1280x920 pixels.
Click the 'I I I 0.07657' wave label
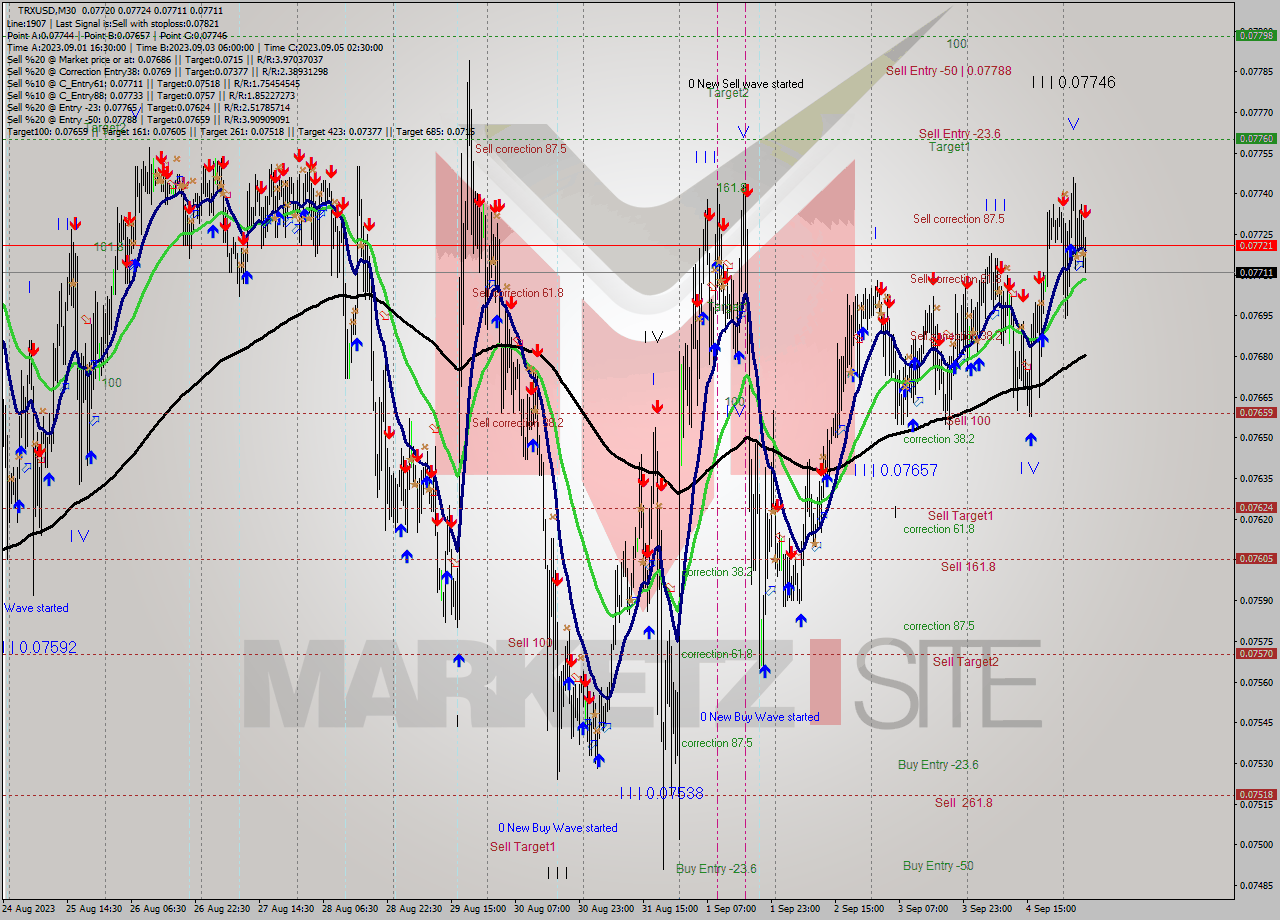point(895,470)
